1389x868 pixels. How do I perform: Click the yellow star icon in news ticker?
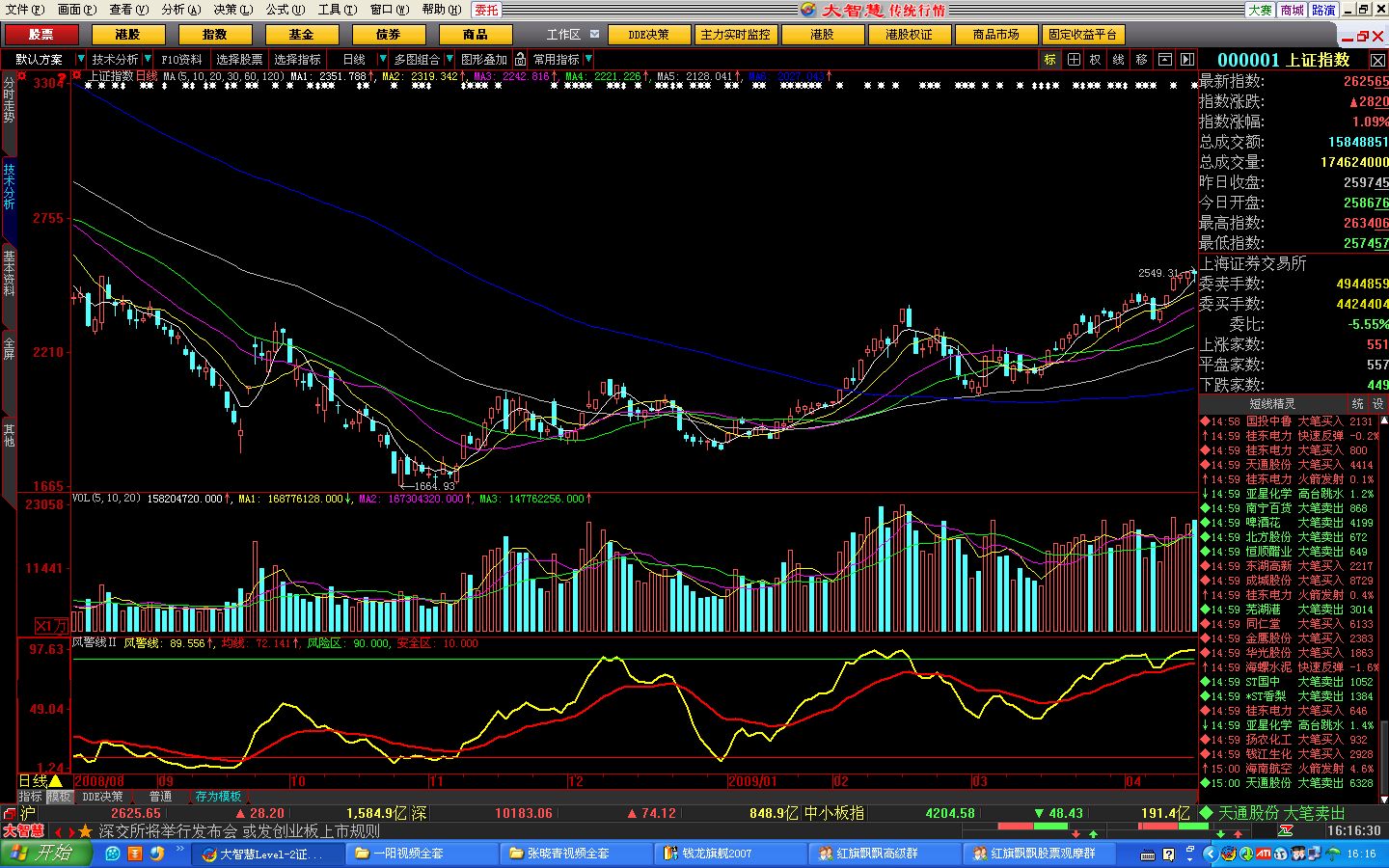coord(85,831)
